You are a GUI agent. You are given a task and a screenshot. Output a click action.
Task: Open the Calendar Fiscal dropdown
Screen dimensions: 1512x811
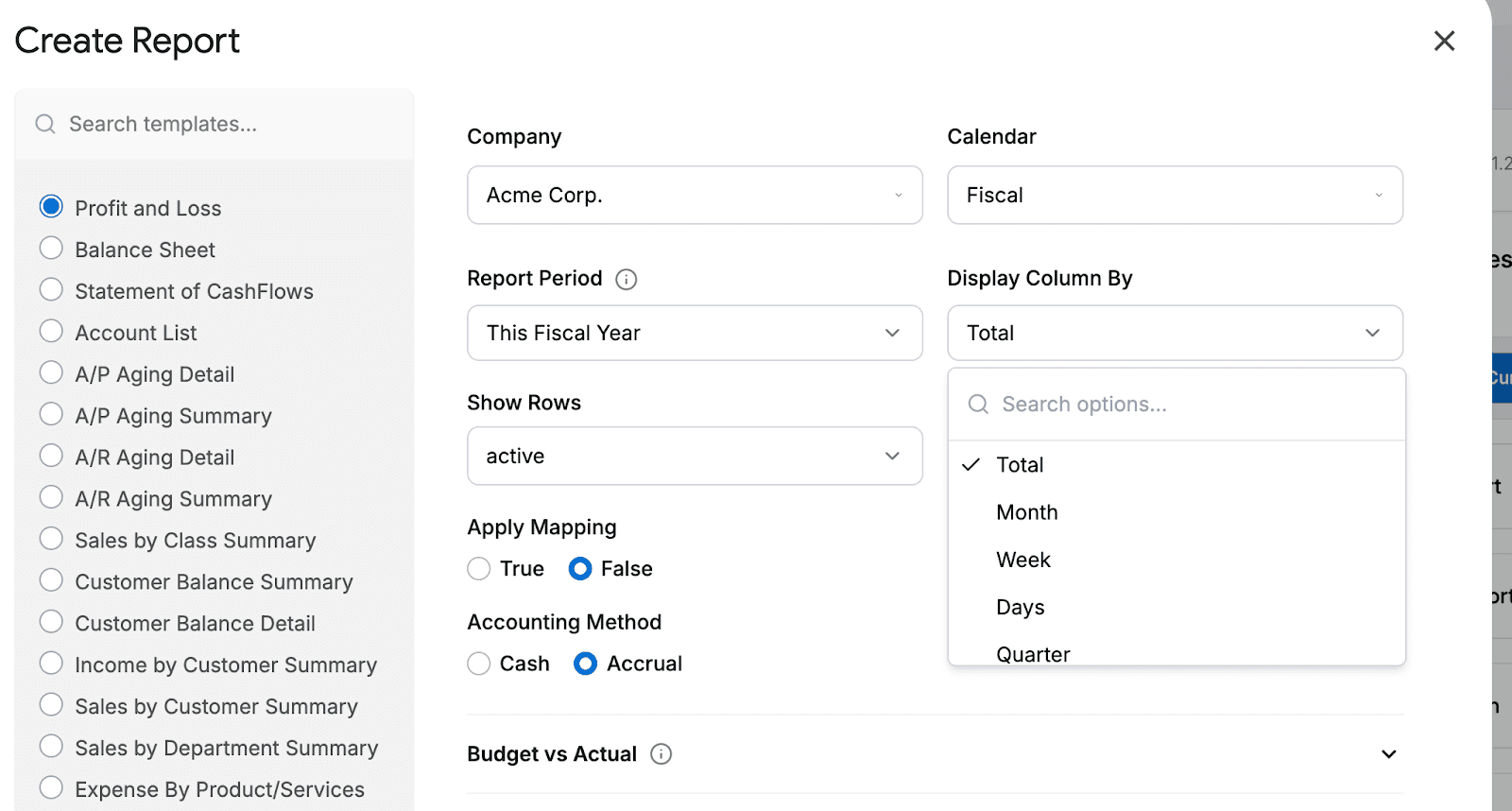[1175, 196]
